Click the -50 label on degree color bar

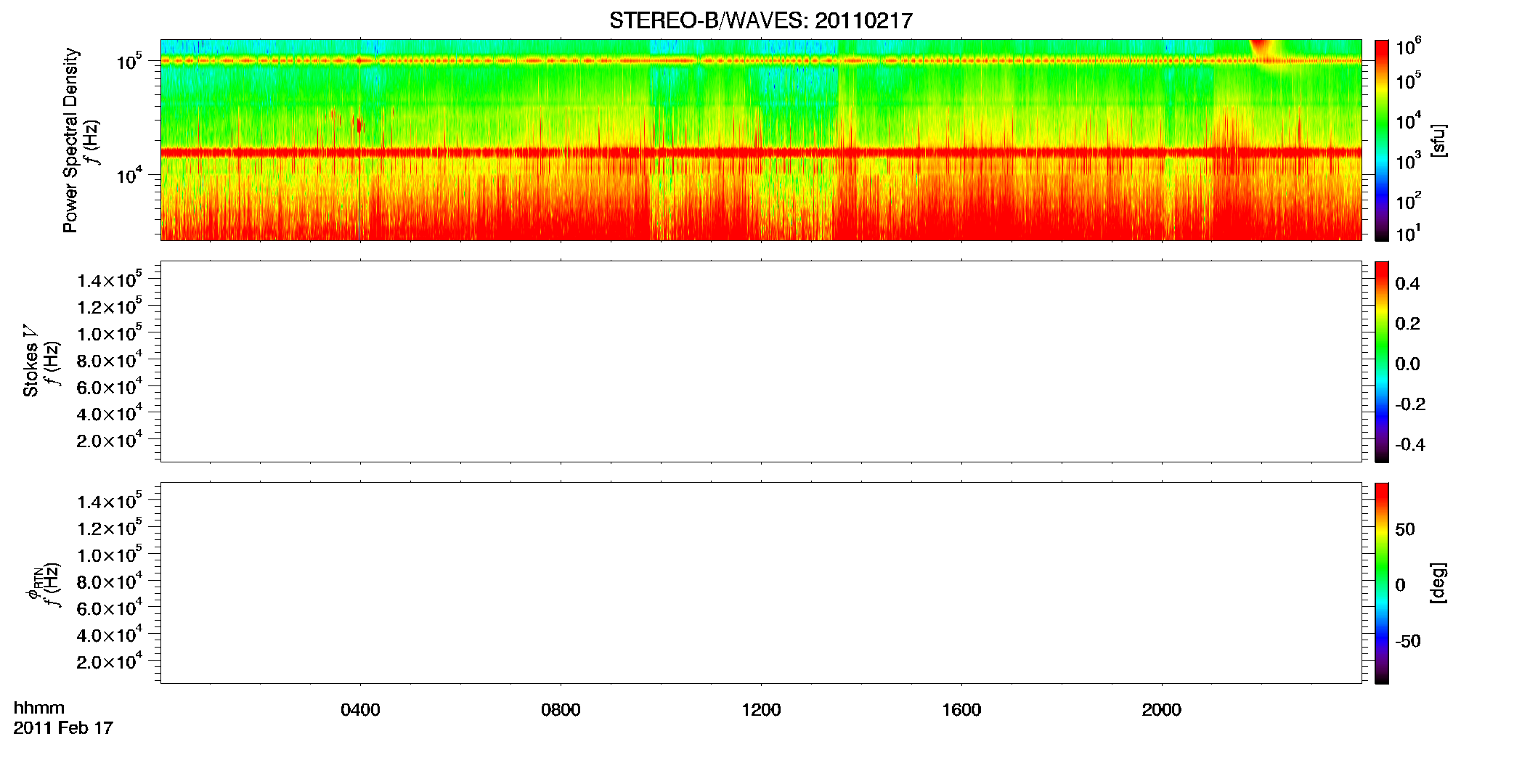(x=1408, y=642)
